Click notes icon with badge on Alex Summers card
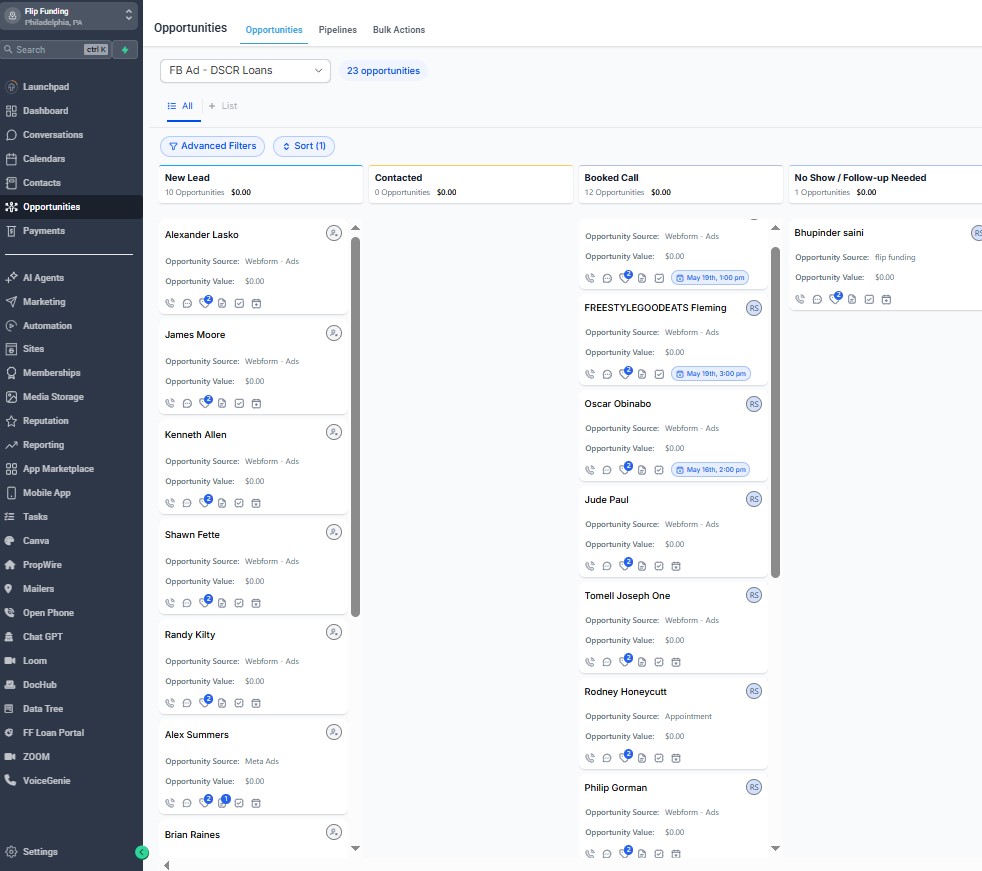 [223, 801]
